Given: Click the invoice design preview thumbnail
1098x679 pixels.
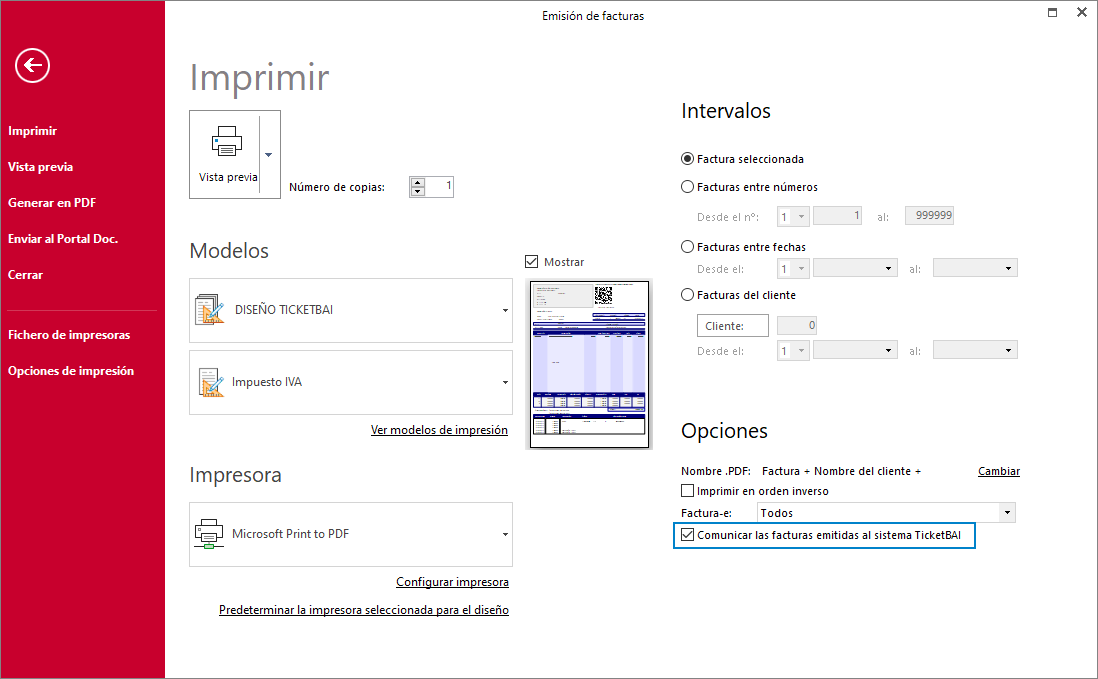Looking at the screenshot, I should click(589, 364).
